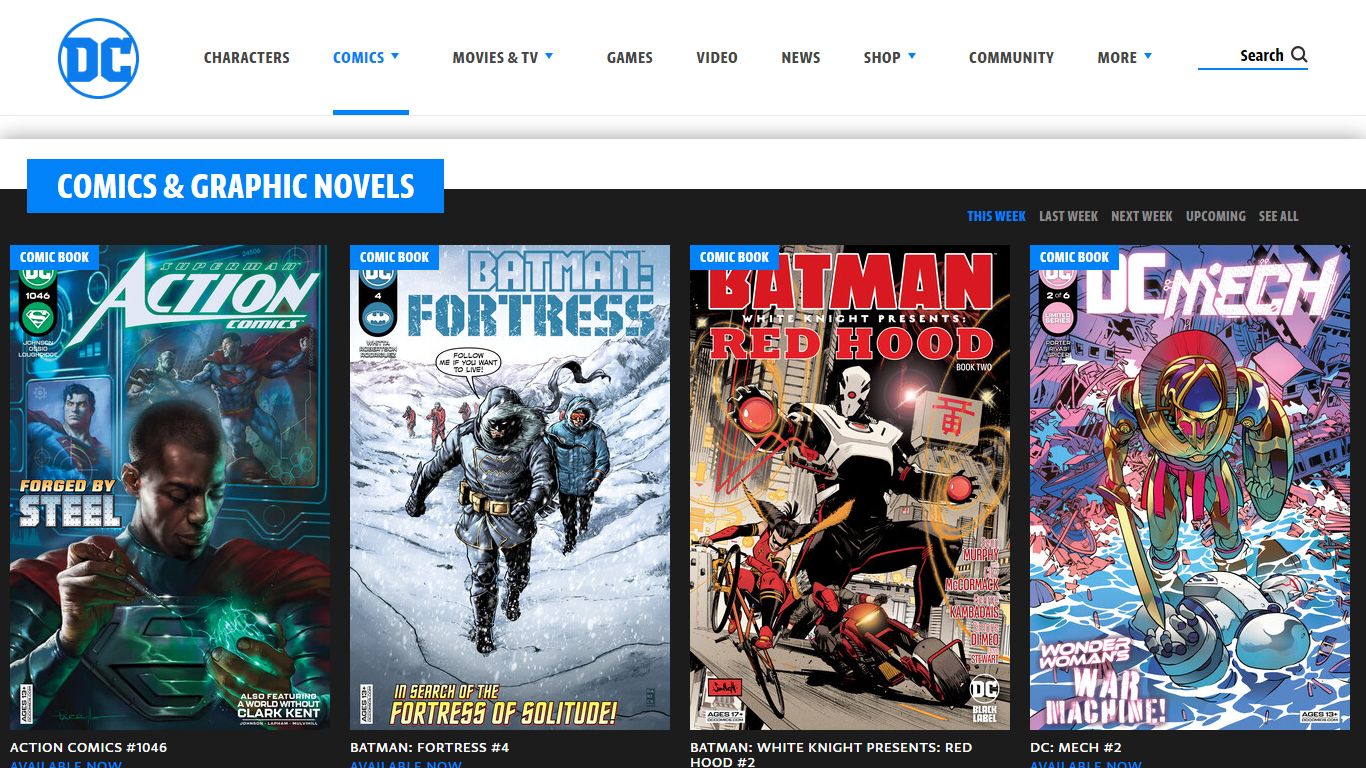Open the Movies & TV menu
The width and height of the screenshot is (1366, 768).
click(x=495, y=58)
